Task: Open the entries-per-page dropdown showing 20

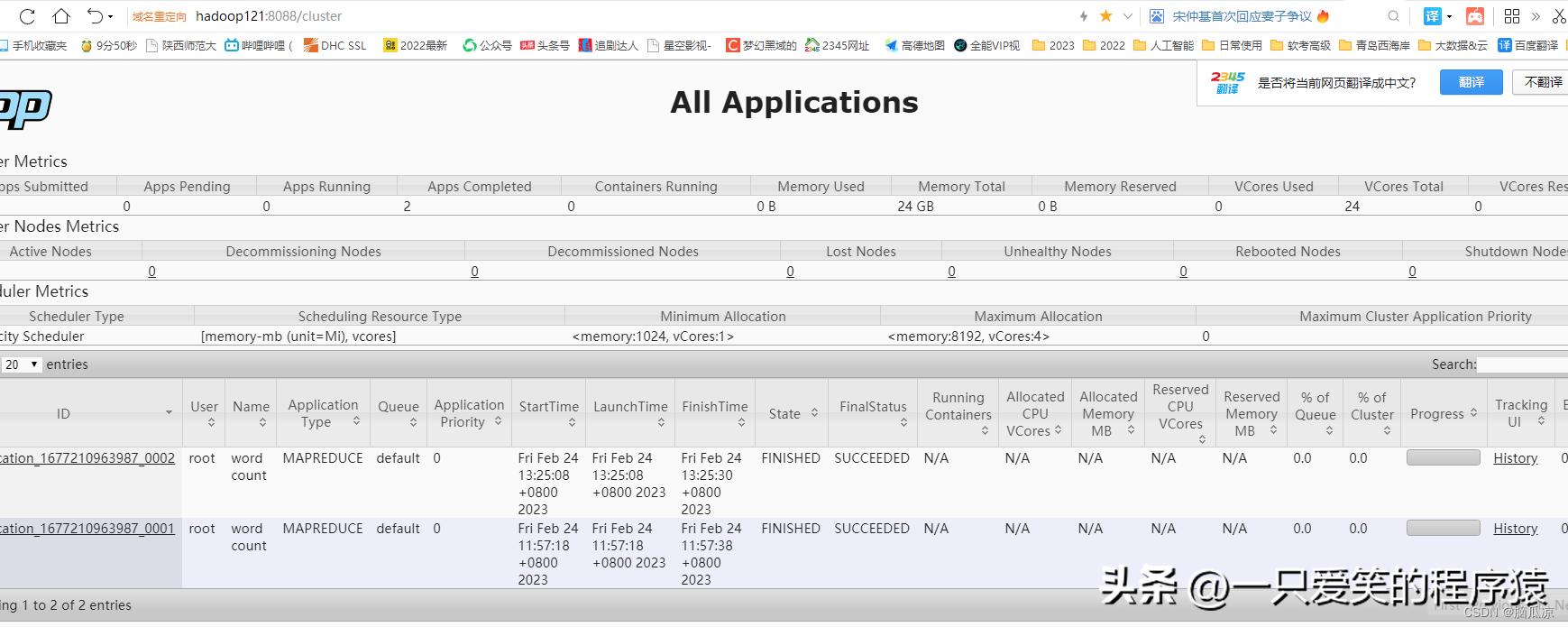Action: 22,364
